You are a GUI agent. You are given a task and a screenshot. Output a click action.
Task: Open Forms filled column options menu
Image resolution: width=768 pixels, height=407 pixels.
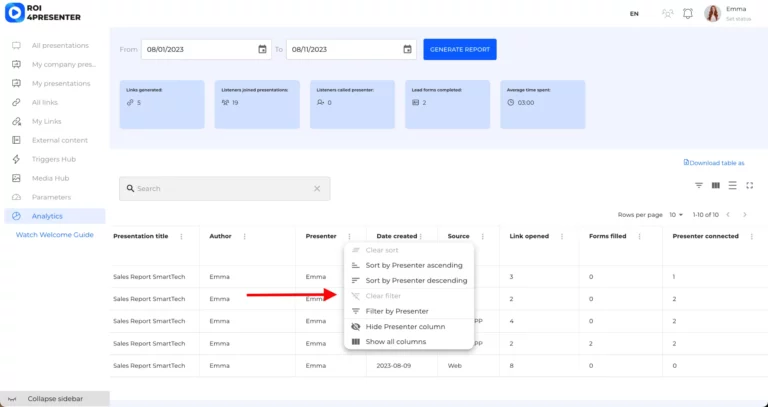(639, 237)
